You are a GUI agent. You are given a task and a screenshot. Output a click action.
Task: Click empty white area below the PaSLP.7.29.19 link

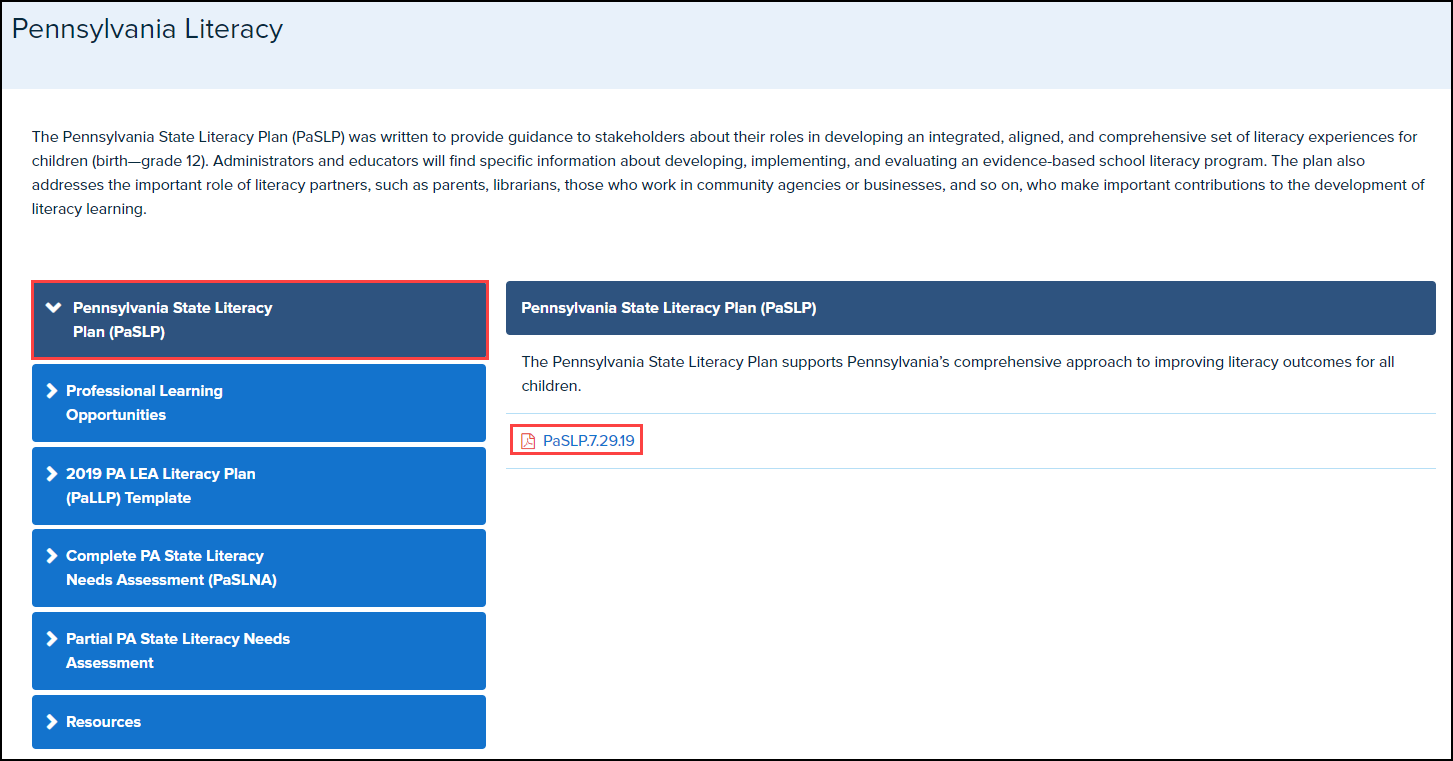pos(970,600)
